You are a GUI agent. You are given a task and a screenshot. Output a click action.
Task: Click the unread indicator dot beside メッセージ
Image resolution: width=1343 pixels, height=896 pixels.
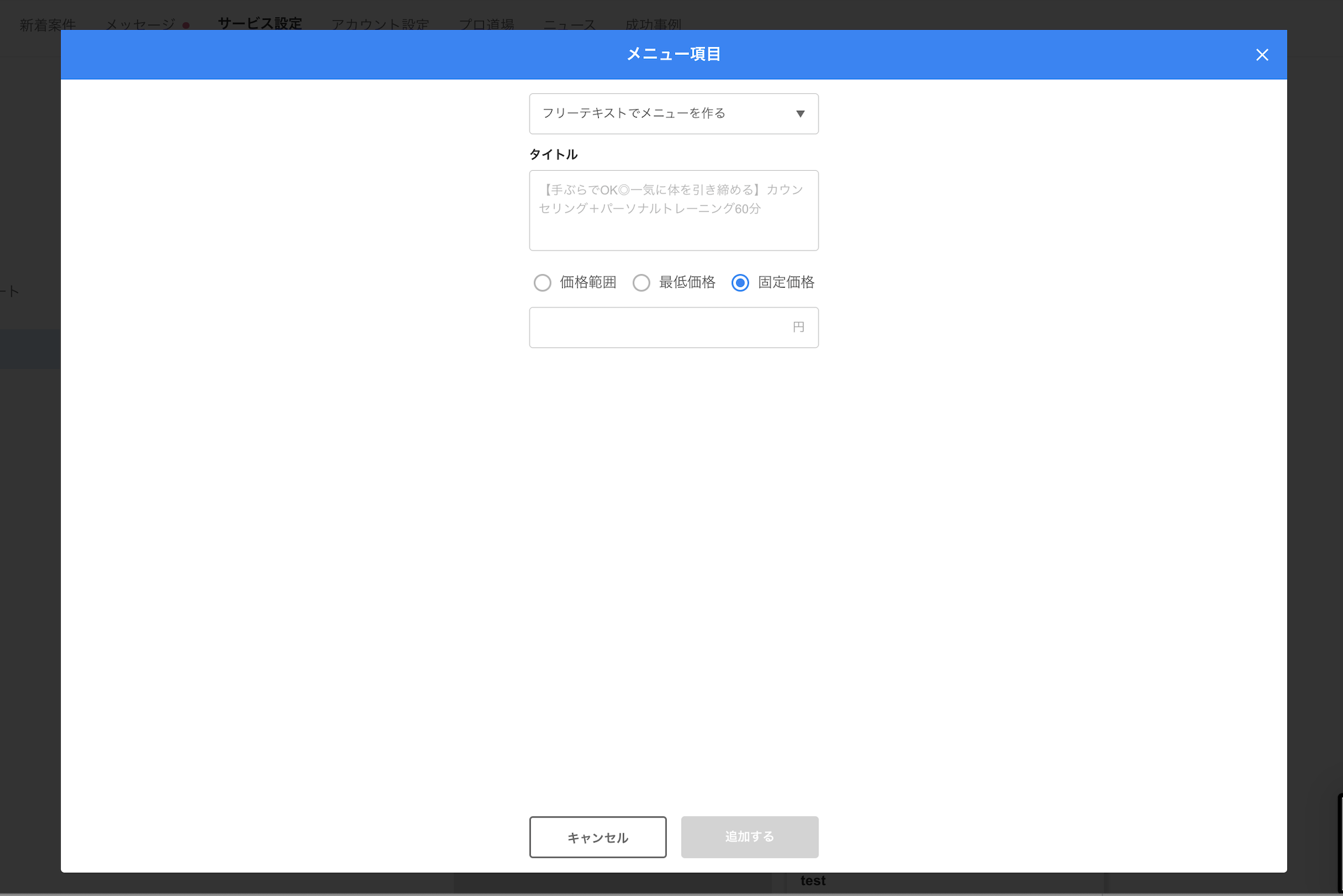186,23
